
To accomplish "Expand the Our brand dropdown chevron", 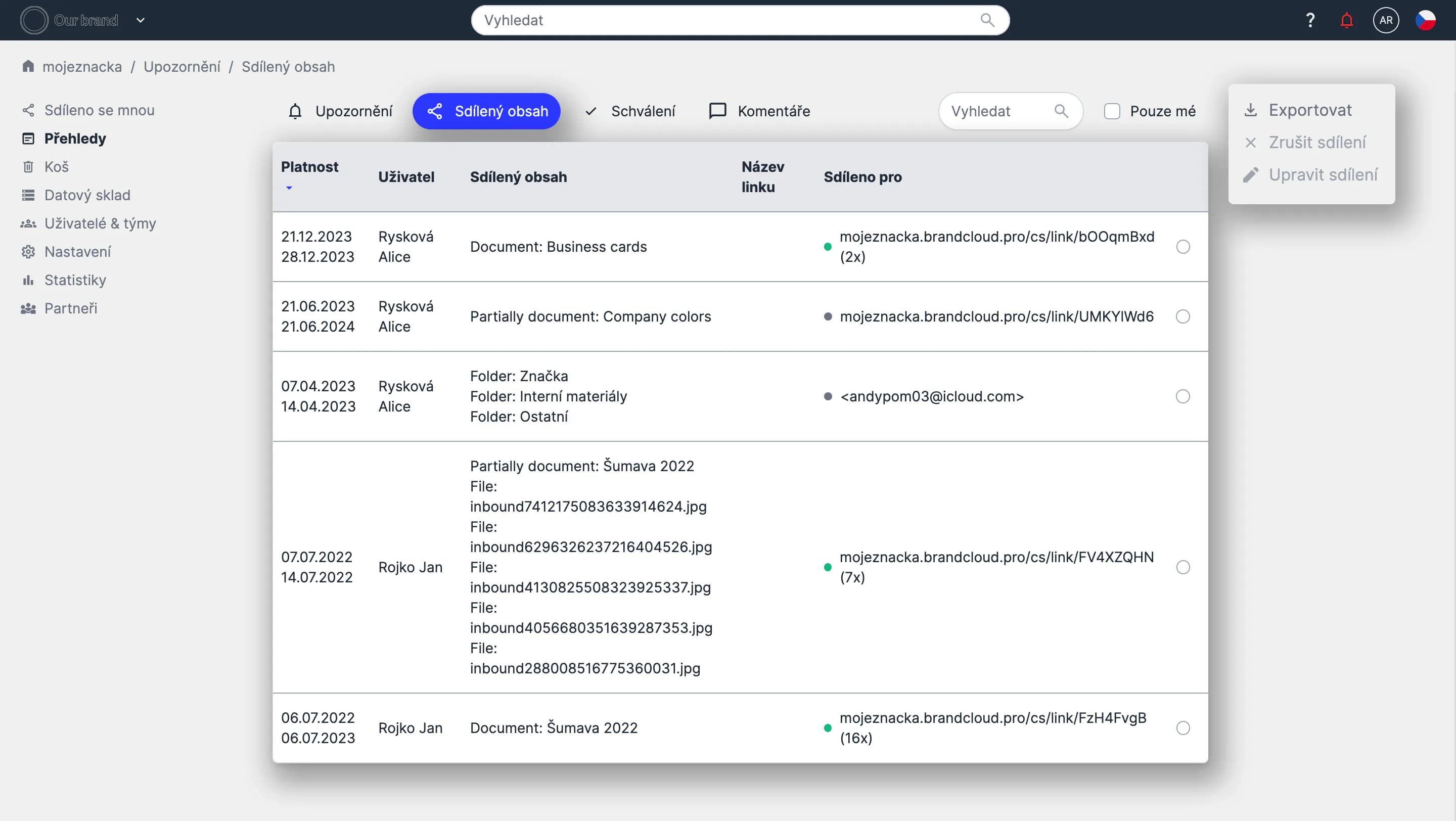I will (141, 20).
